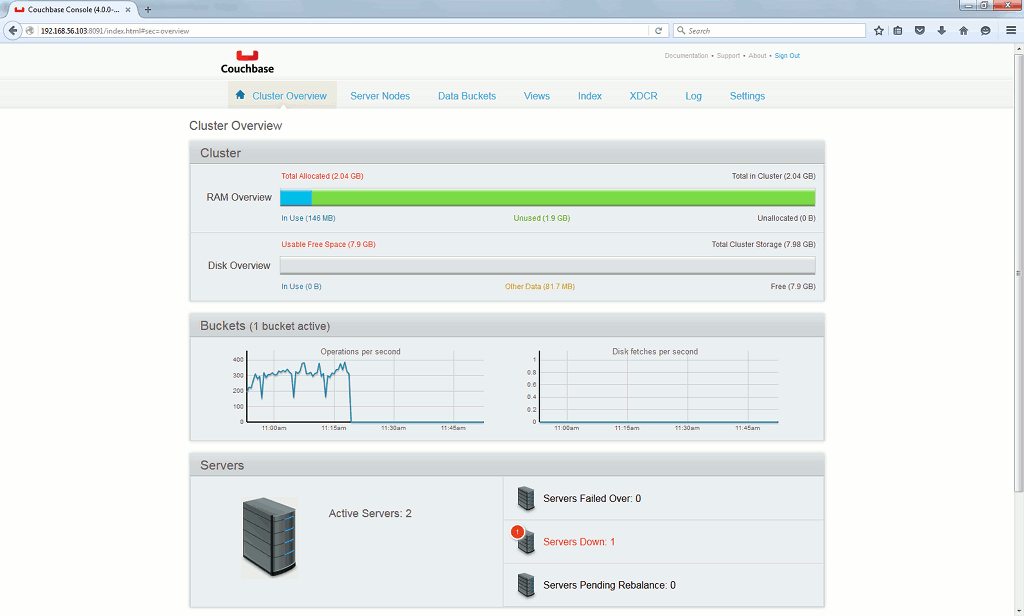1024x616 pixels.
Task: Go to the Views tab
Action: click(537, 96)
